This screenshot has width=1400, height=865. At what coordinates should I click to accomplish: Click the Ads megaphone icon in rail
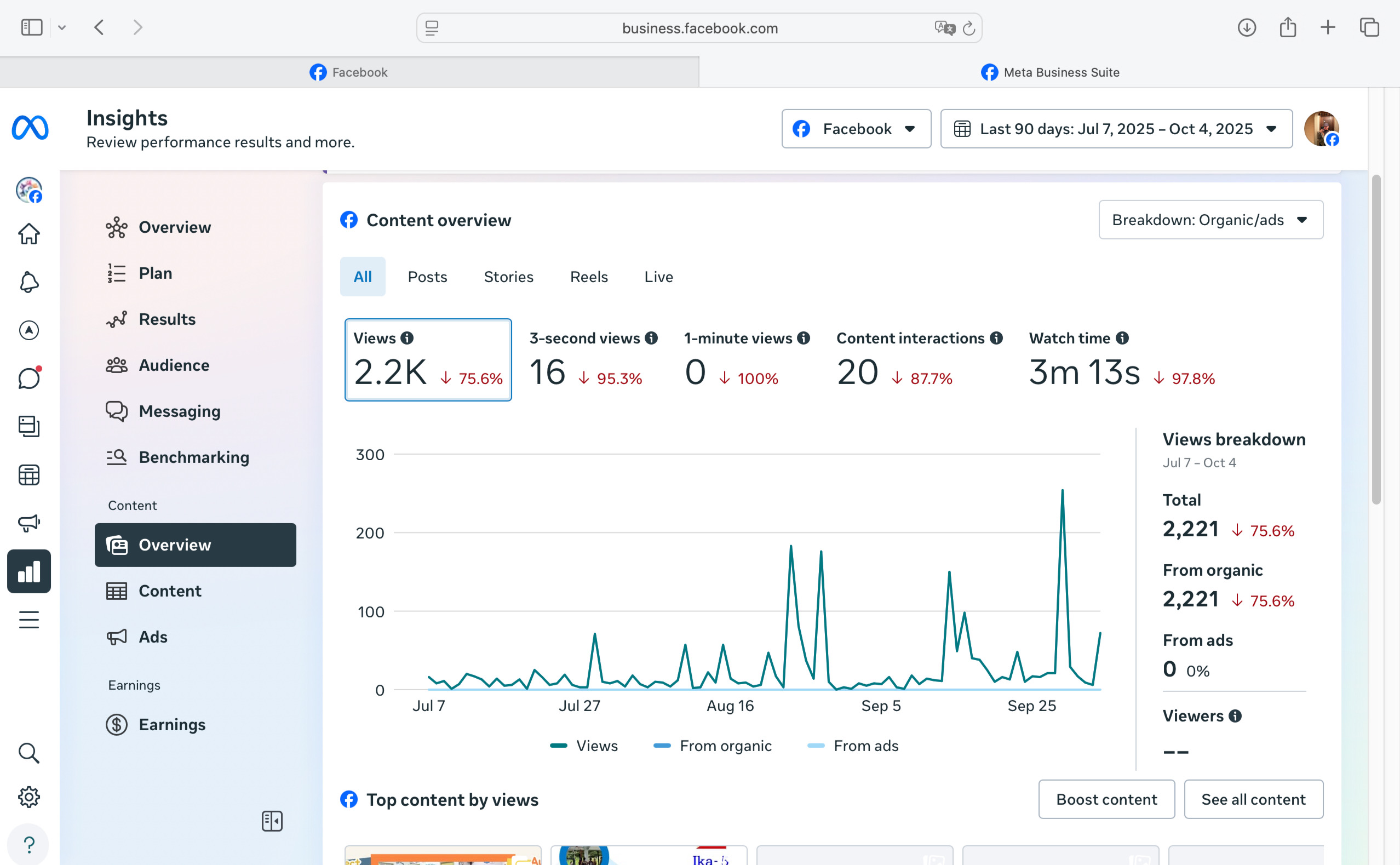(x=28, y=522)
